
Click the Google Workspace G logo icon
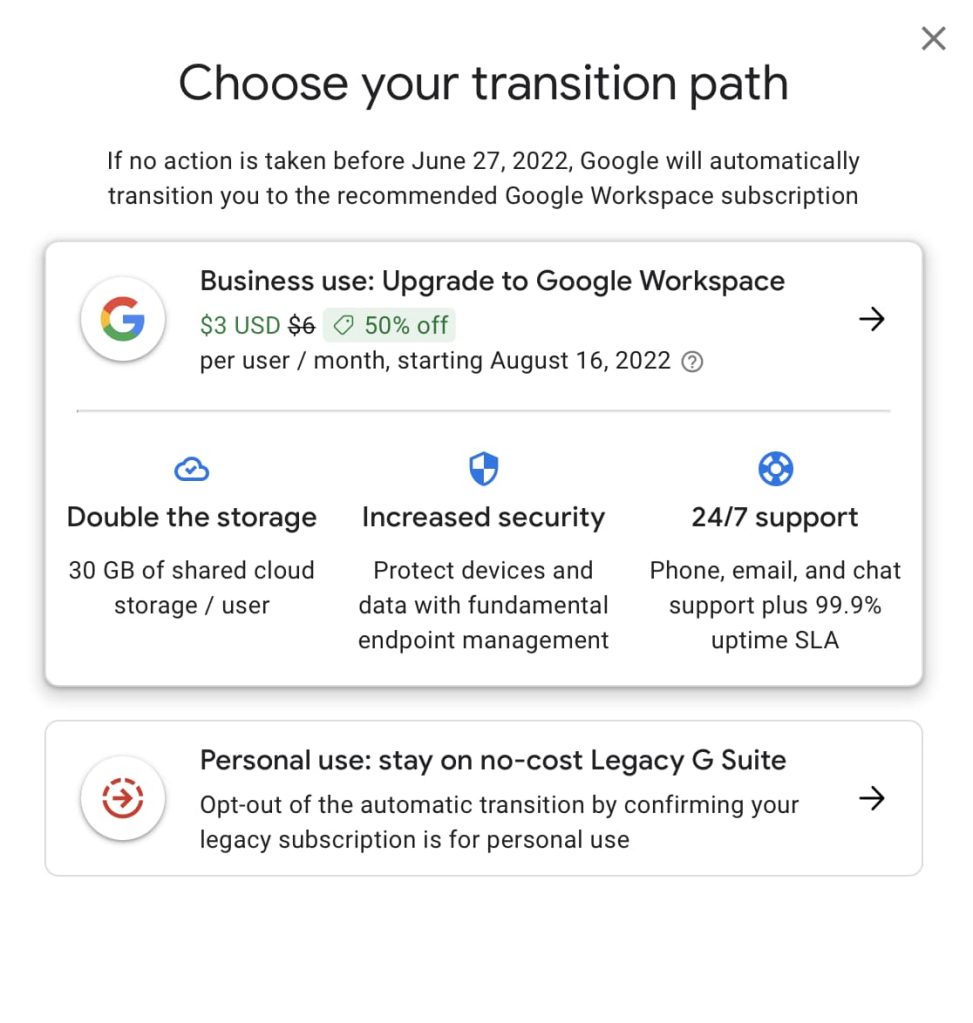pos(122,318)
